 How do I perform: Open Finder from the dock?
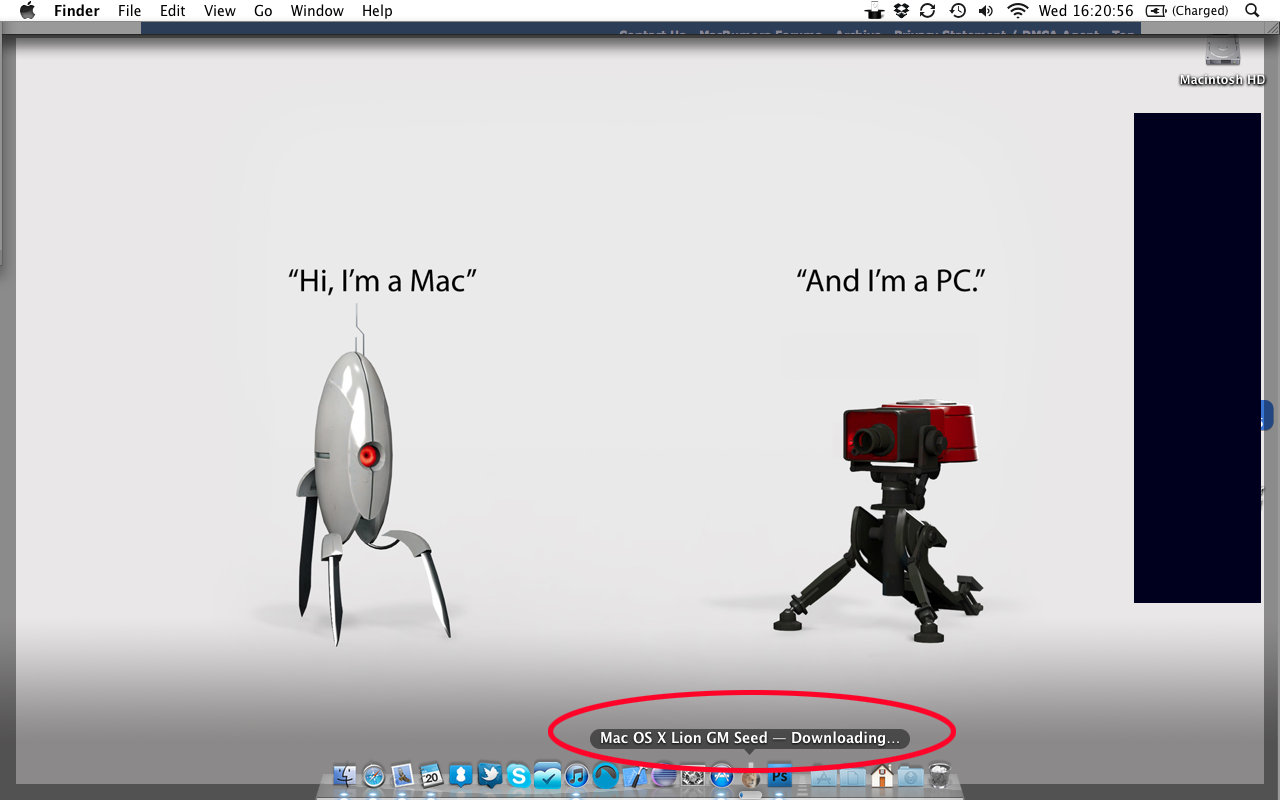pos(344,775)
